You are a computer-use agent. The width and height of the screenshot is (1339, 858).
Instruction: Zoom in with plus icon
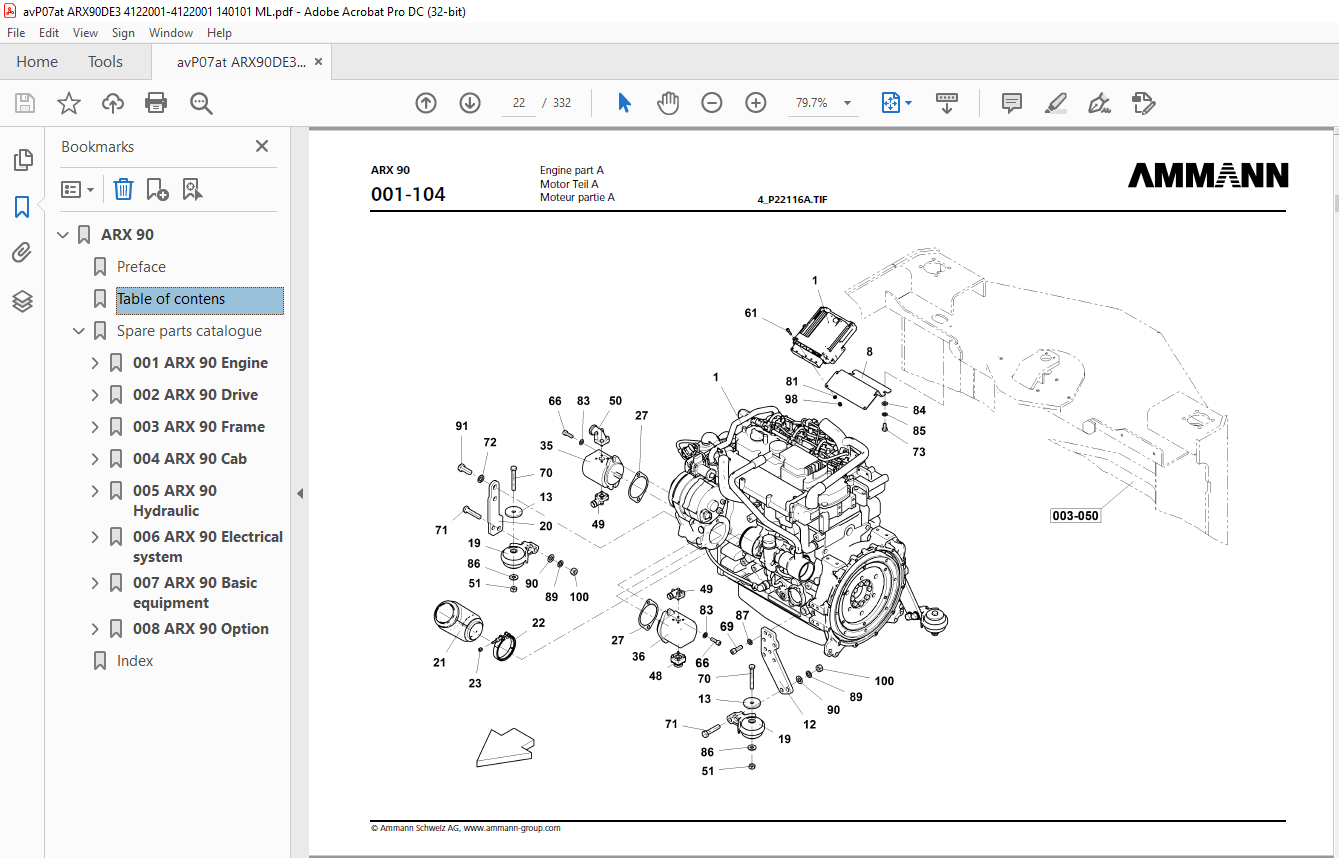756,103
